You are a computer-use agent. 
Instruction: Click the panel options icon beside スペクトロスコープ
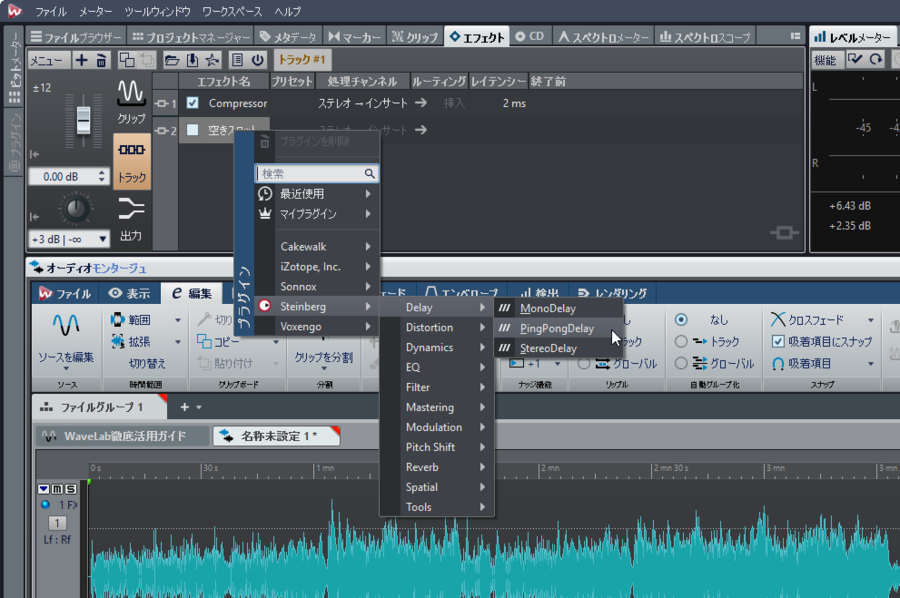pyautogui.click(x=795, y=36)
